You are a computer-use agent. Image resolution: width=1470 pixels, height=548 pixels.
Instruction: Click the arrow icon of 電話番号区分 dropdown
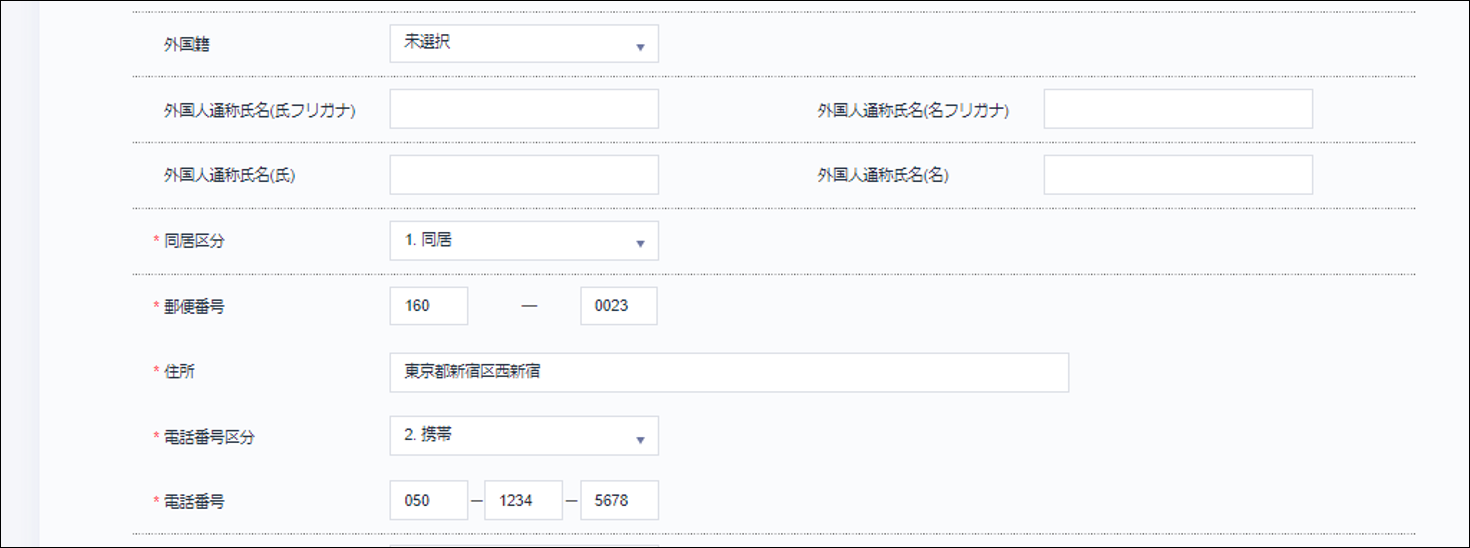coord(640,439)
